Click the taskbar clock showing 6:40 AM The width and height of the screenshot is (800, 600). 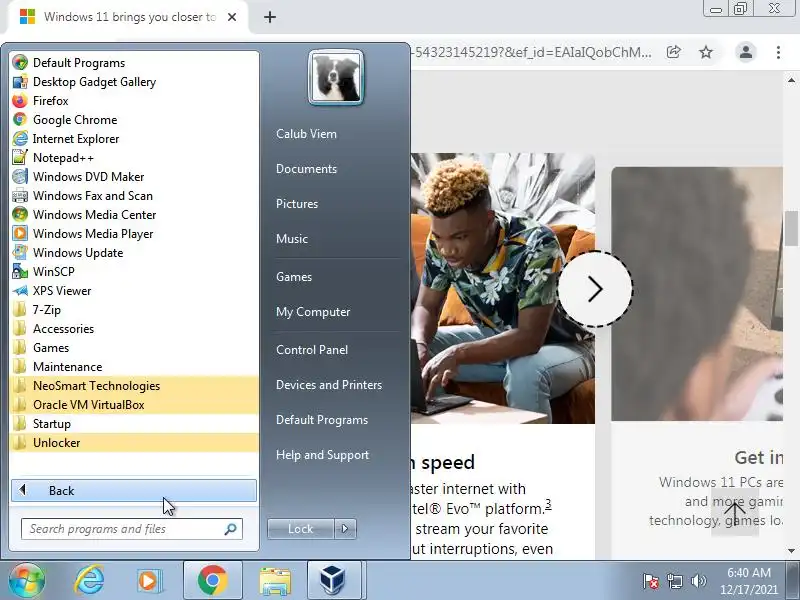pyautogui.click(x=748, y=581)
